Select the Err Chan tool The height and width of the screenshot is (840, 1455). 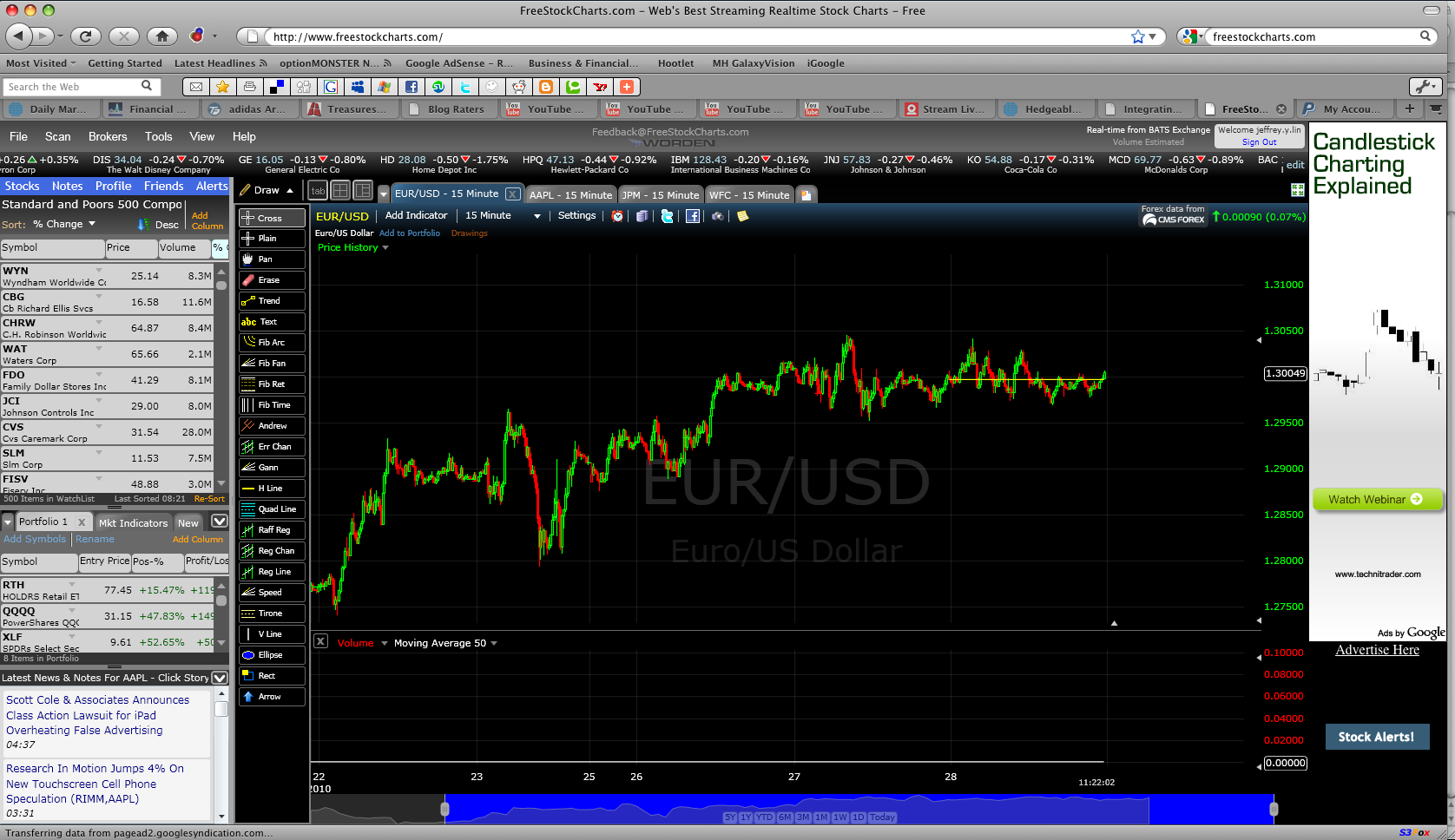point(272,447)
